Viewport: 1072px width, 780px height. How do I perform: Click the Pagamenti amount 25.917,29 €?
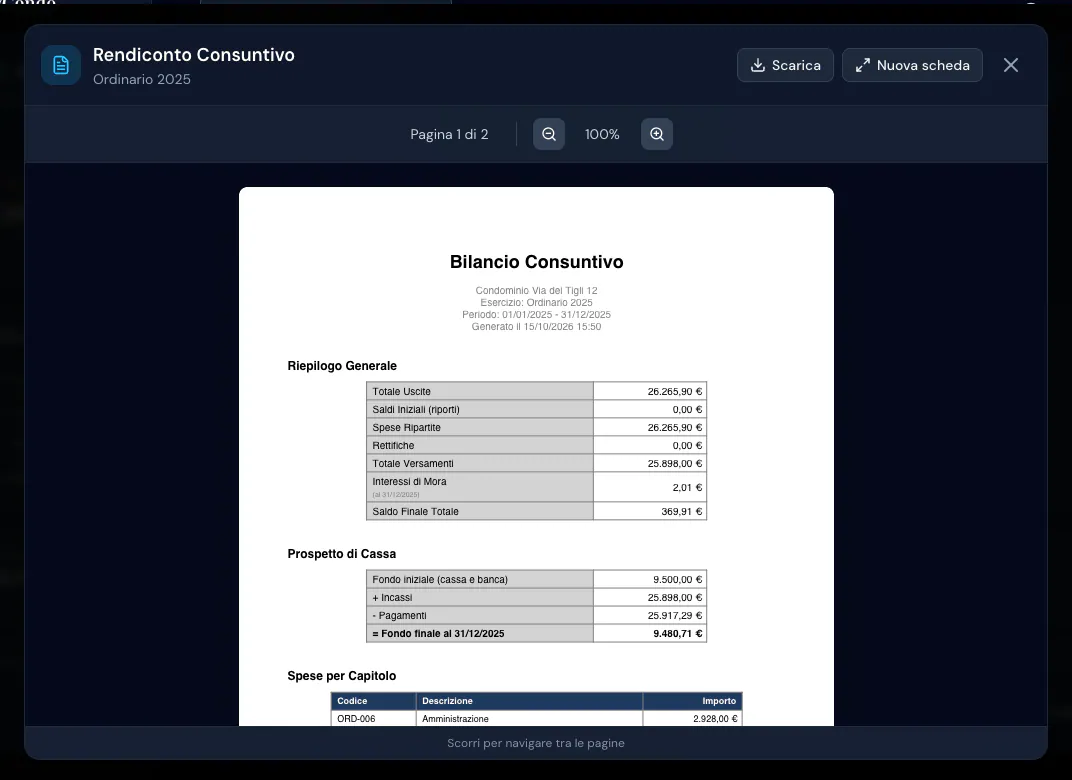click(675, 615)
